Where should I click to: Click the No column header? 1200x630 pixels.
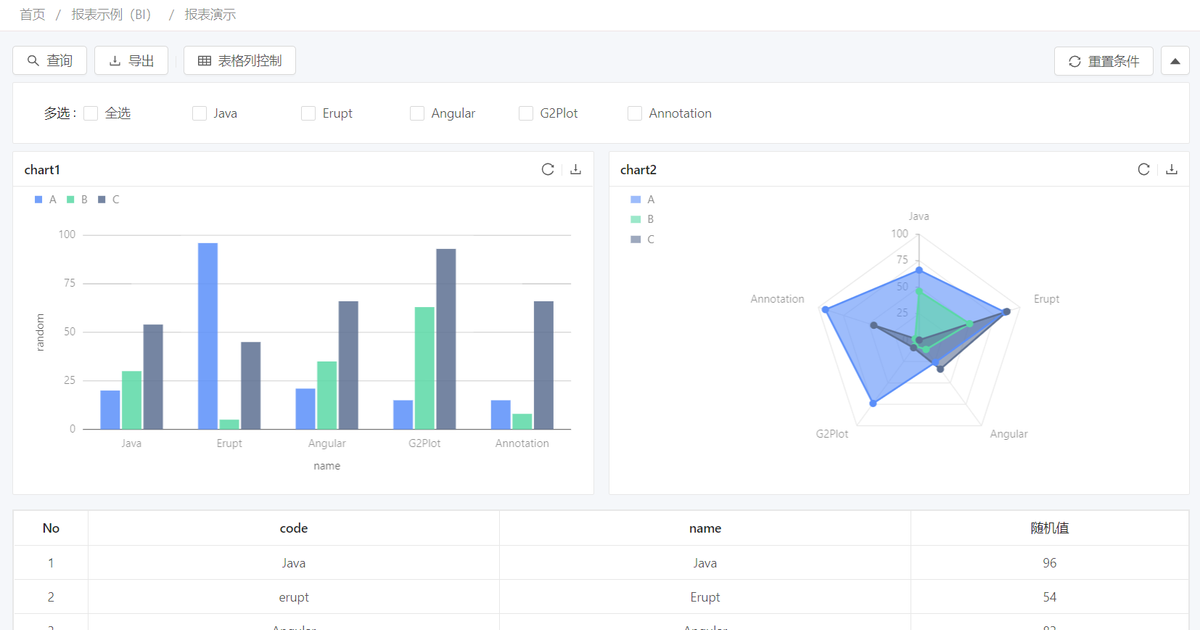51,528
